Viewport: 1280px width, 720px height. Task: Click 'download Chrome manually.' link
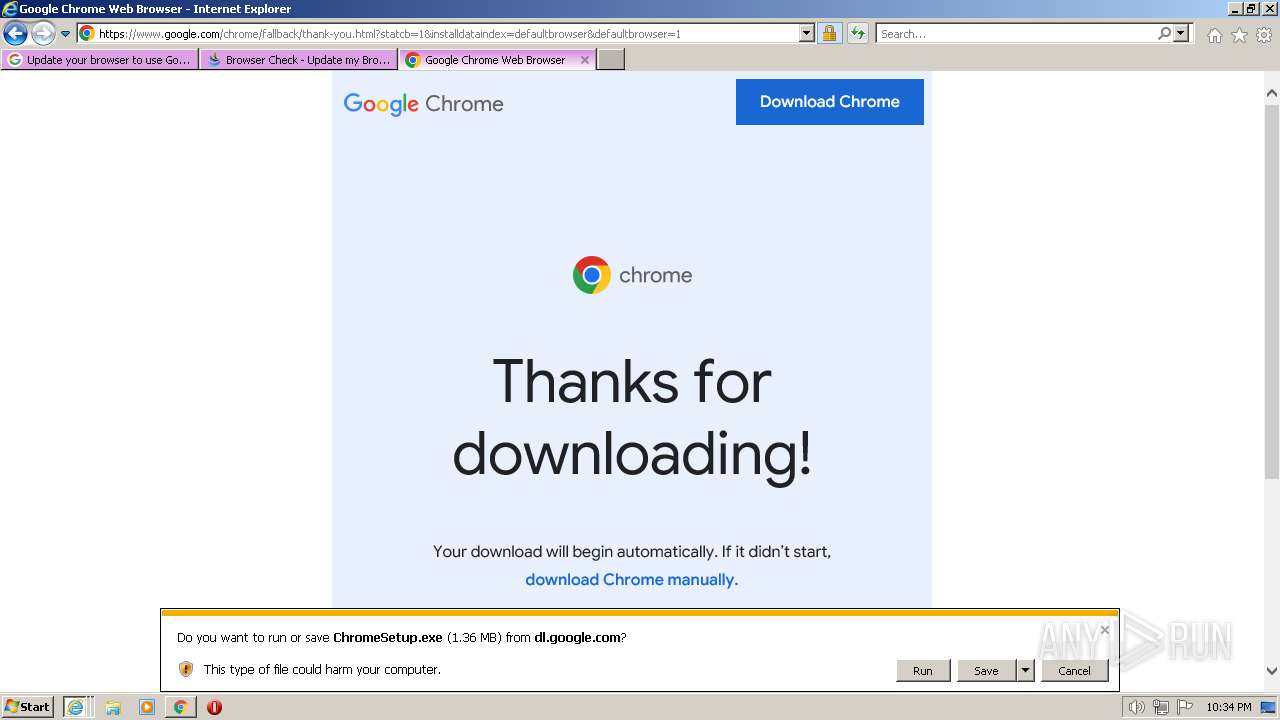pos(631,579)
